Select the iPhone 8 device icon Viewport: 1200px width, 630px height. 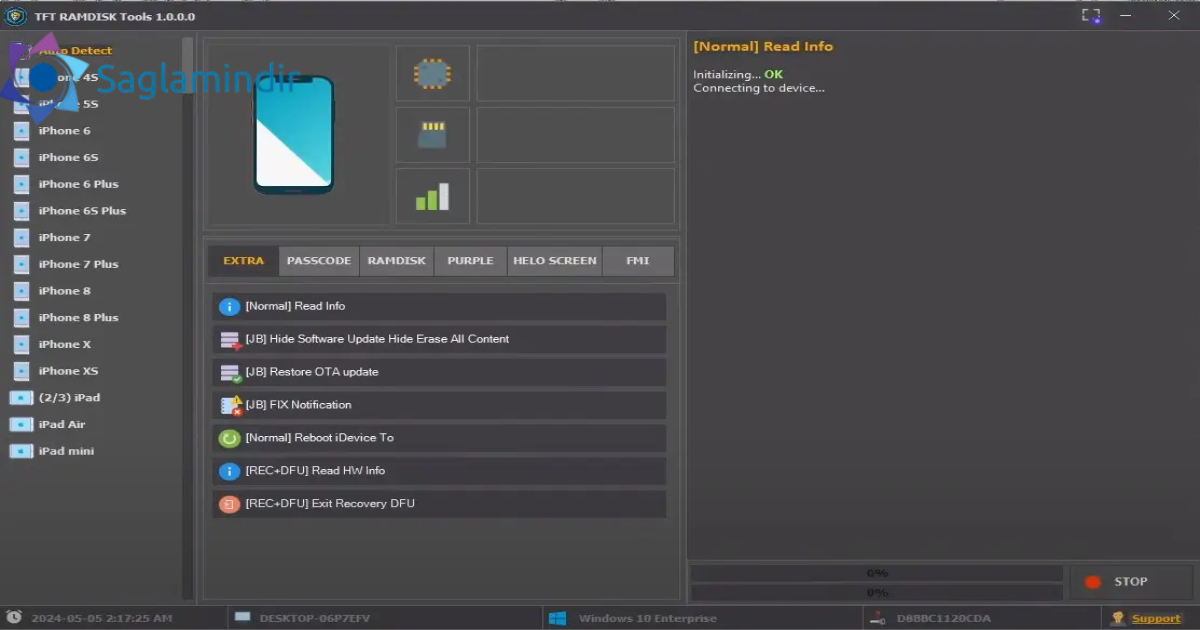pyautogui.click(x=21, y=291)
